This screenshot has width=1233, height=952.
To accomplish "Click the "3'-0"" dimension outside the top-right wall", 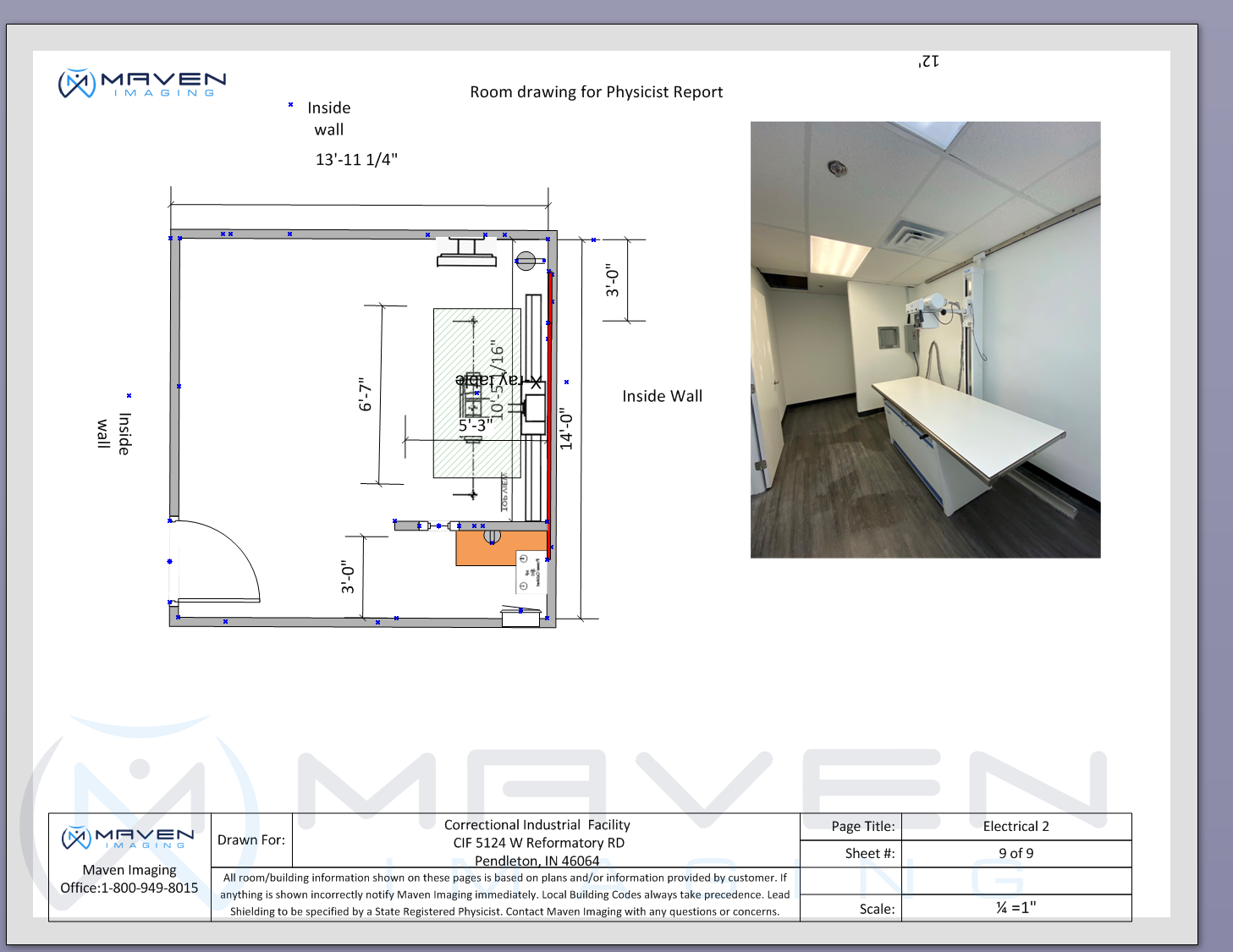I will tap(613, 280).
